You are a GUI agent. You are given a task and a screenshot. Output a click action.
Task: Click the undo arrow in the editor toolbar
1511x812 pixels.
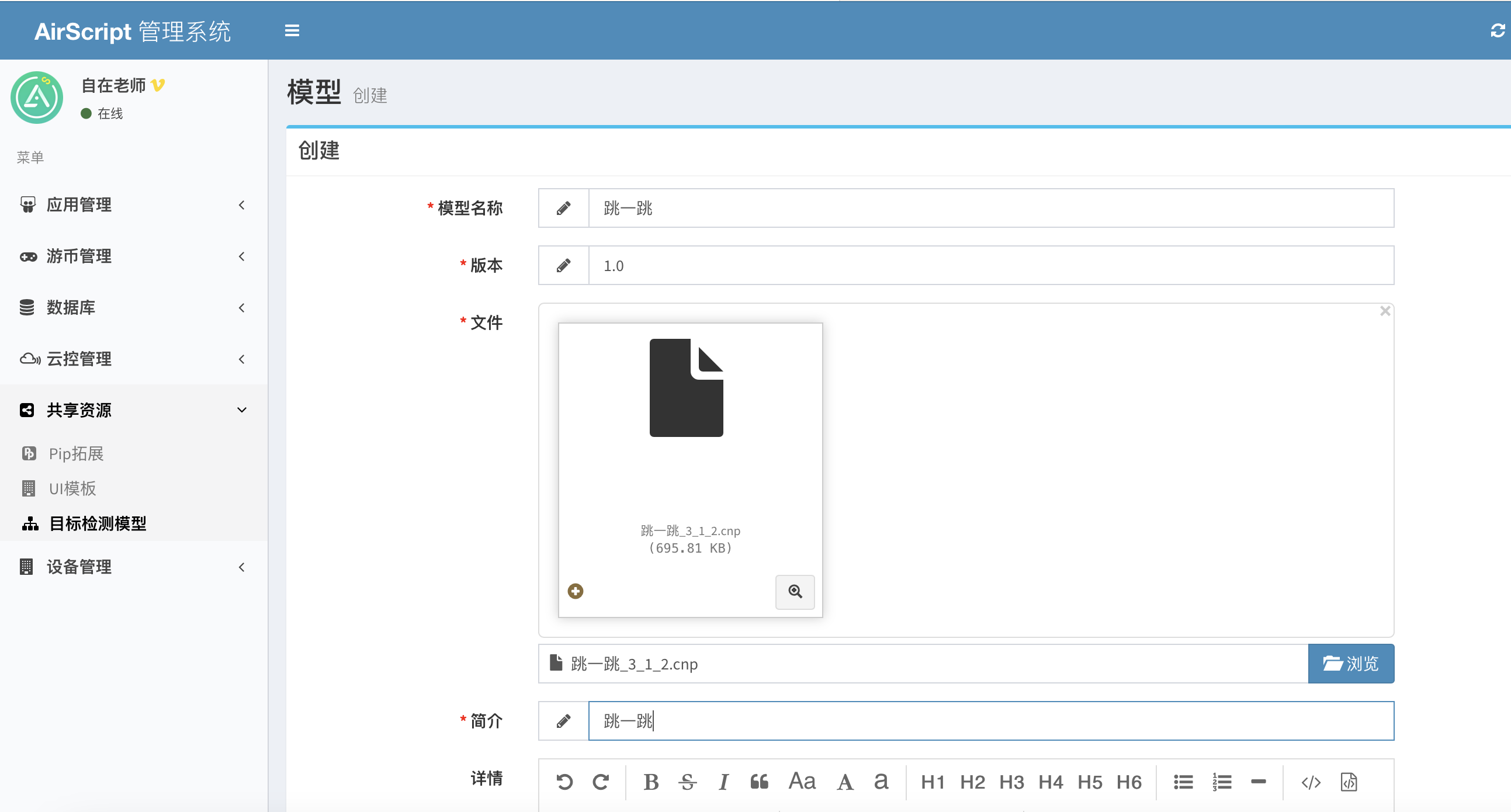pos(564,782)
